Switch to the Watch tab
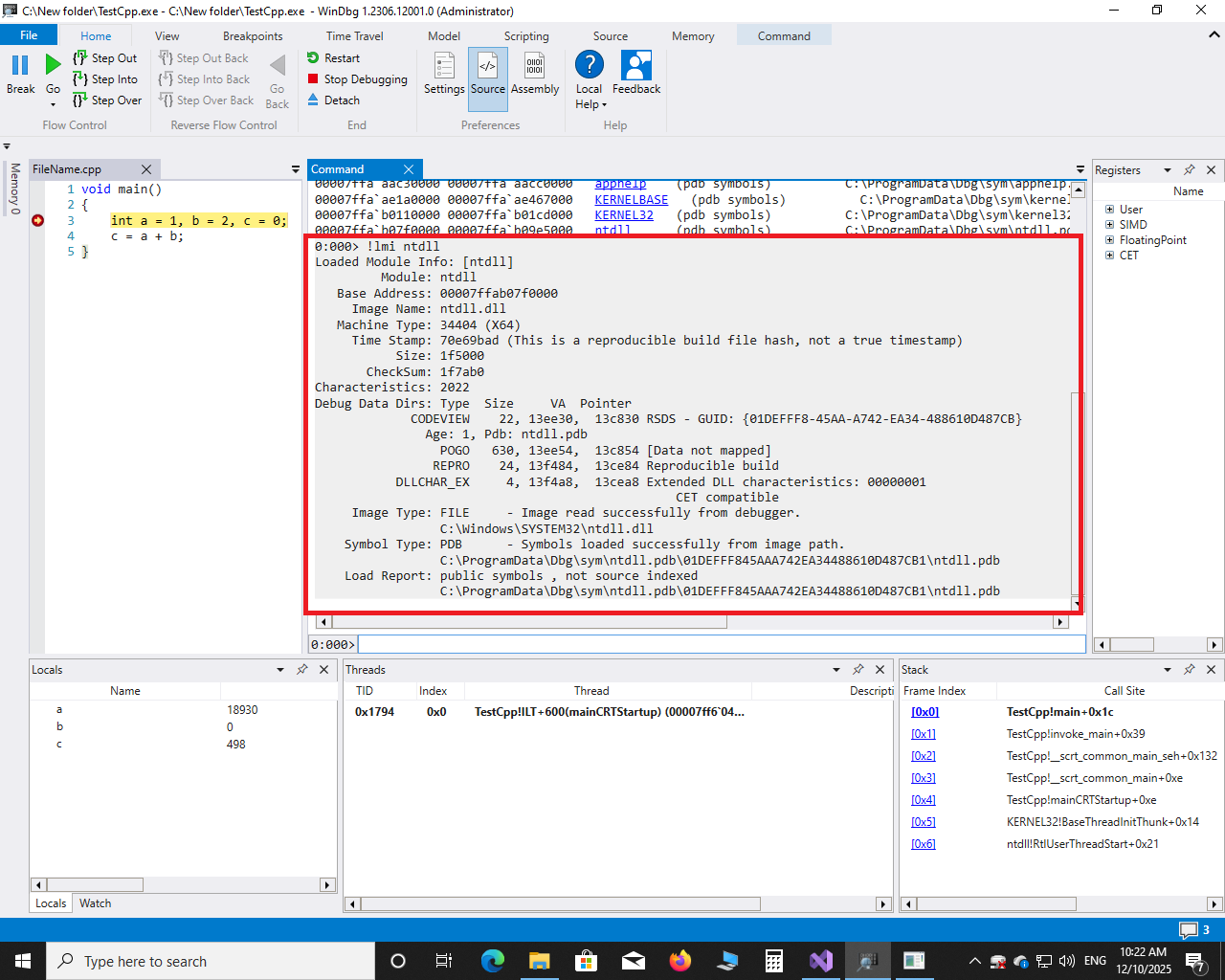1225x980 pixels. coord(95,903)
